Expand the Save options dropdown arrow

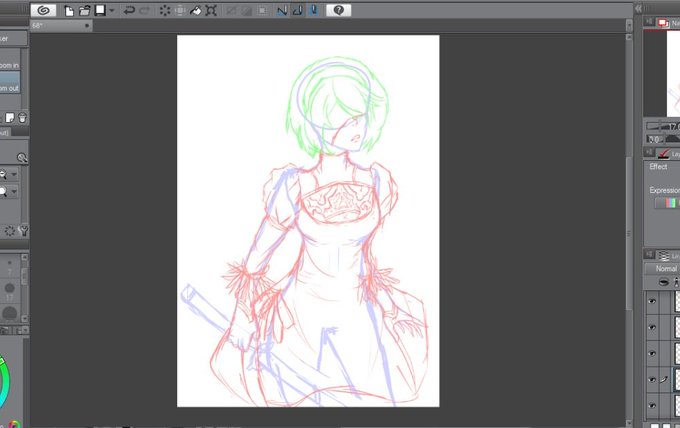pyautogui.click(x=111, y=10)
